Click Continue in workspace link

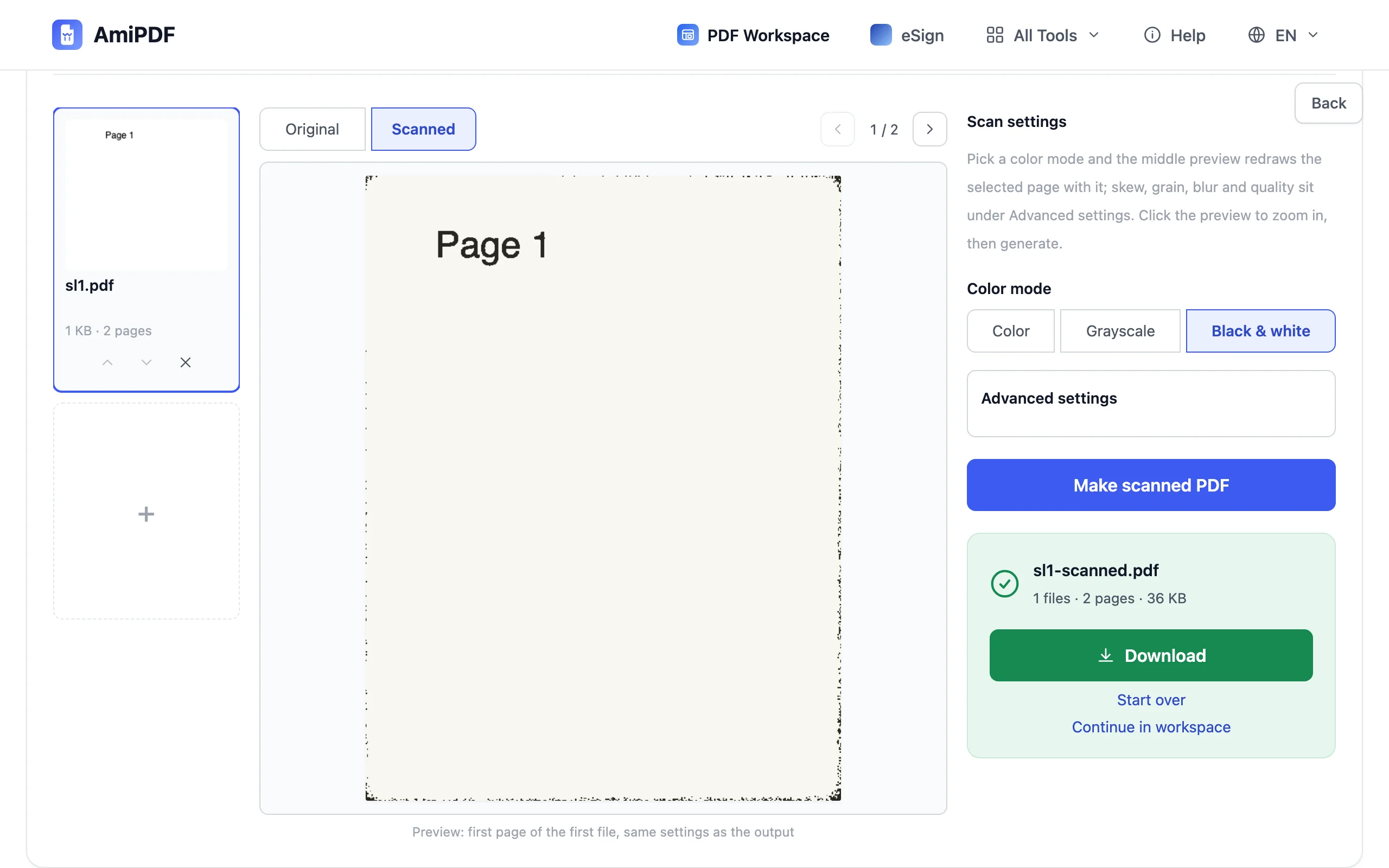click(x=1151, y=727)
